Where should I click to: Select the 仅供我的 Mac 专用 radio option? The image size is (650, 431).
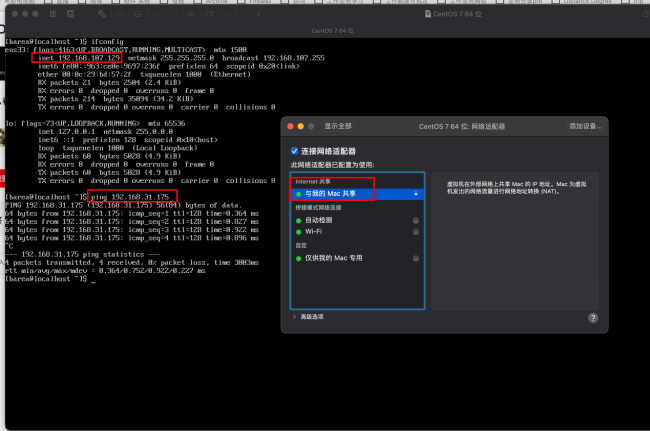click(x=416, y=258)
